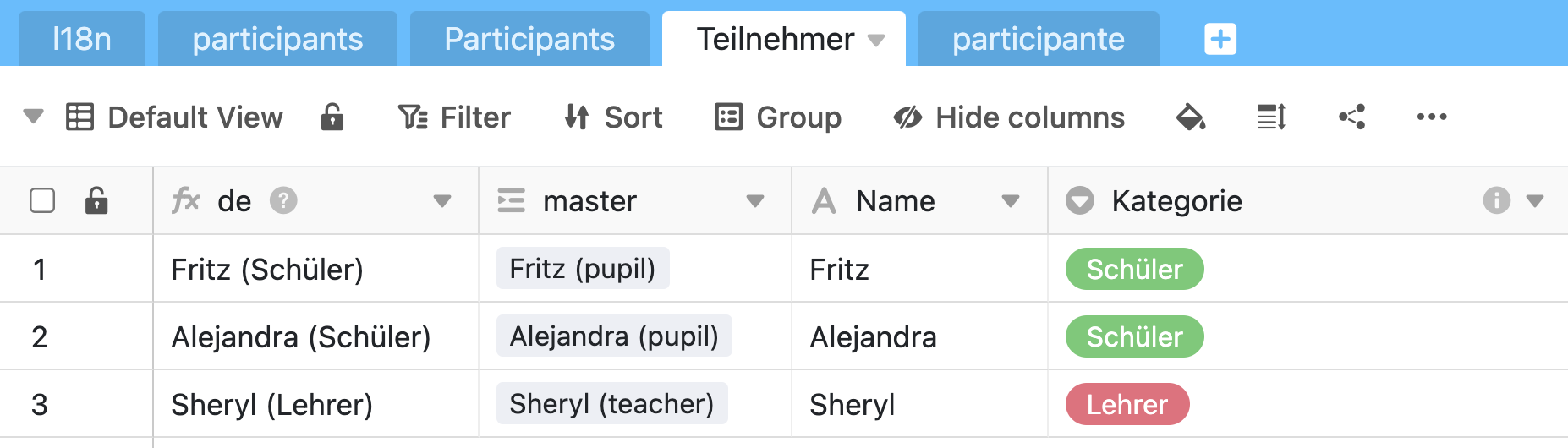Click the info icon in the Kategorie header
The image size is (1568, 448).
point(1496,201)
